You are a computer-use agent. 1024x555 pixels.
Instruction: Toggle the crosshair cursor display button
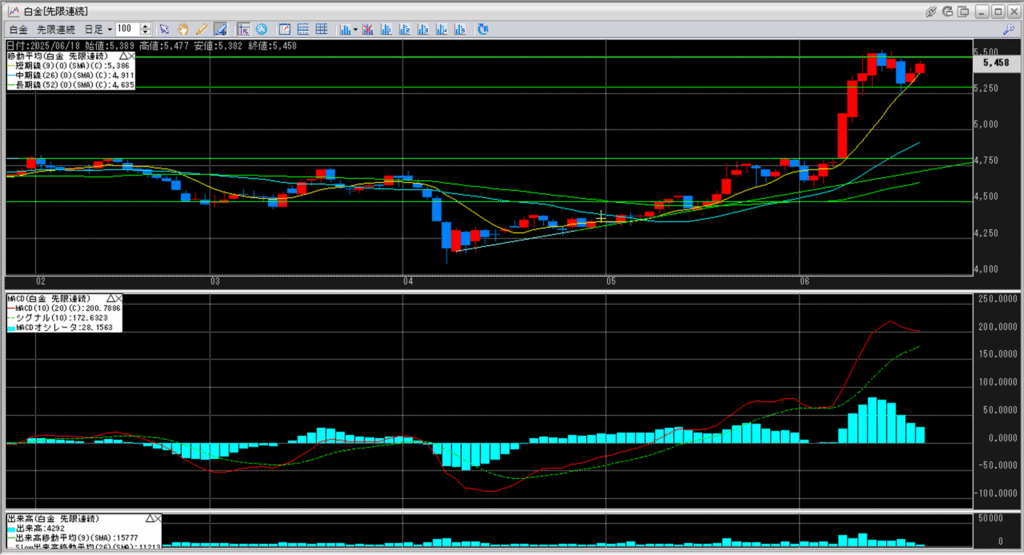click(x=243, y=29)
